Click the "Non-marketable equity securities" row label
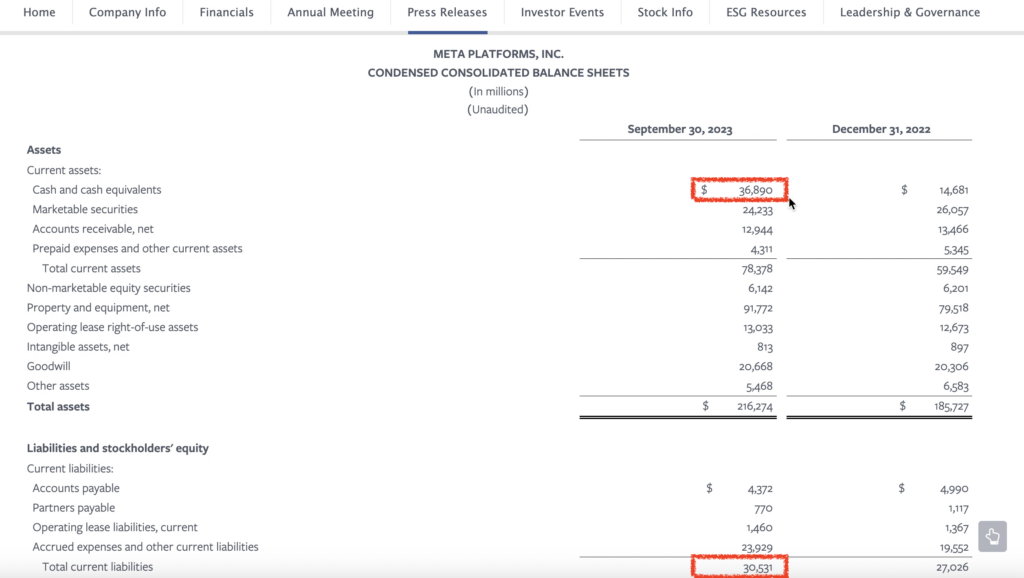1024x578 pixels. click(108, 288)
